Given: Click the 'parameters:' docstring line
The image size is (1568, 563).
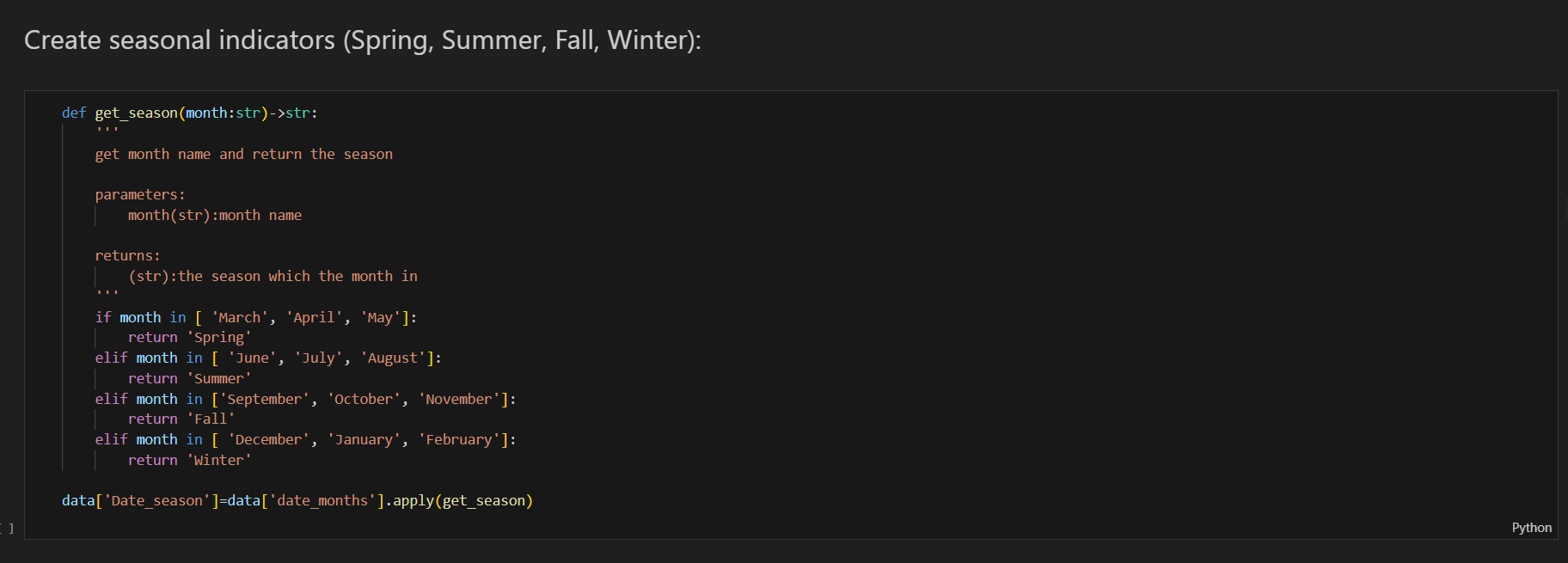Looking at the screenshot, I should [x=139, y=195].
